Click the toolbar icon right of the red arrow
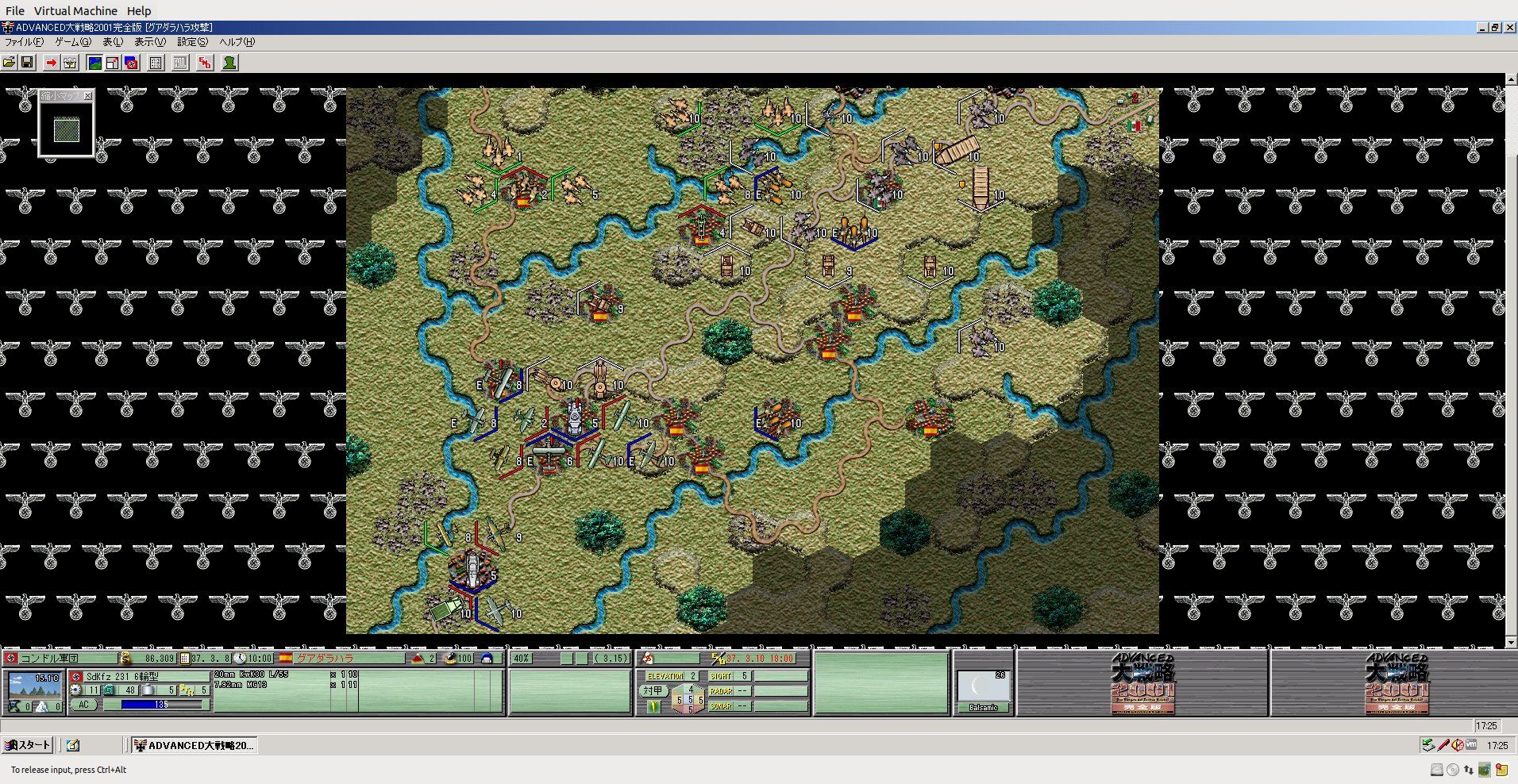Screen dimensions: 1518x784 click(70, 63)
